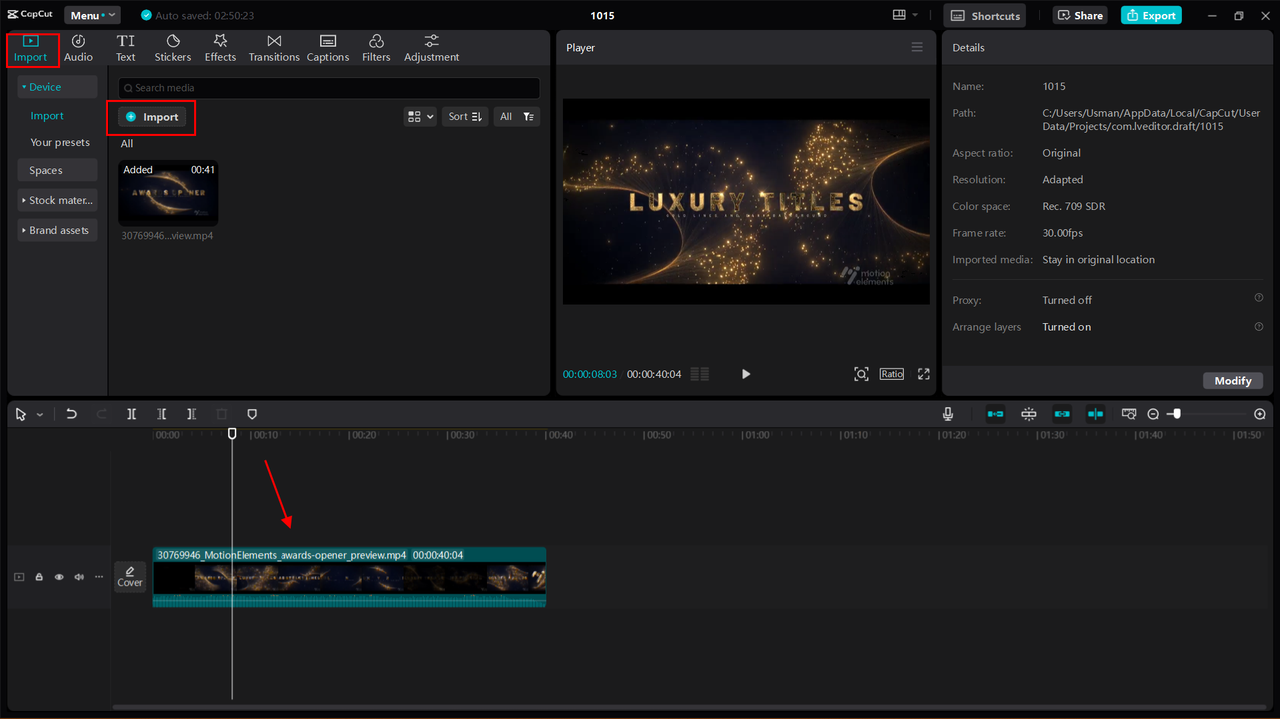
Task: Click the track type icon on main track
Action: (x=19, y=577)
